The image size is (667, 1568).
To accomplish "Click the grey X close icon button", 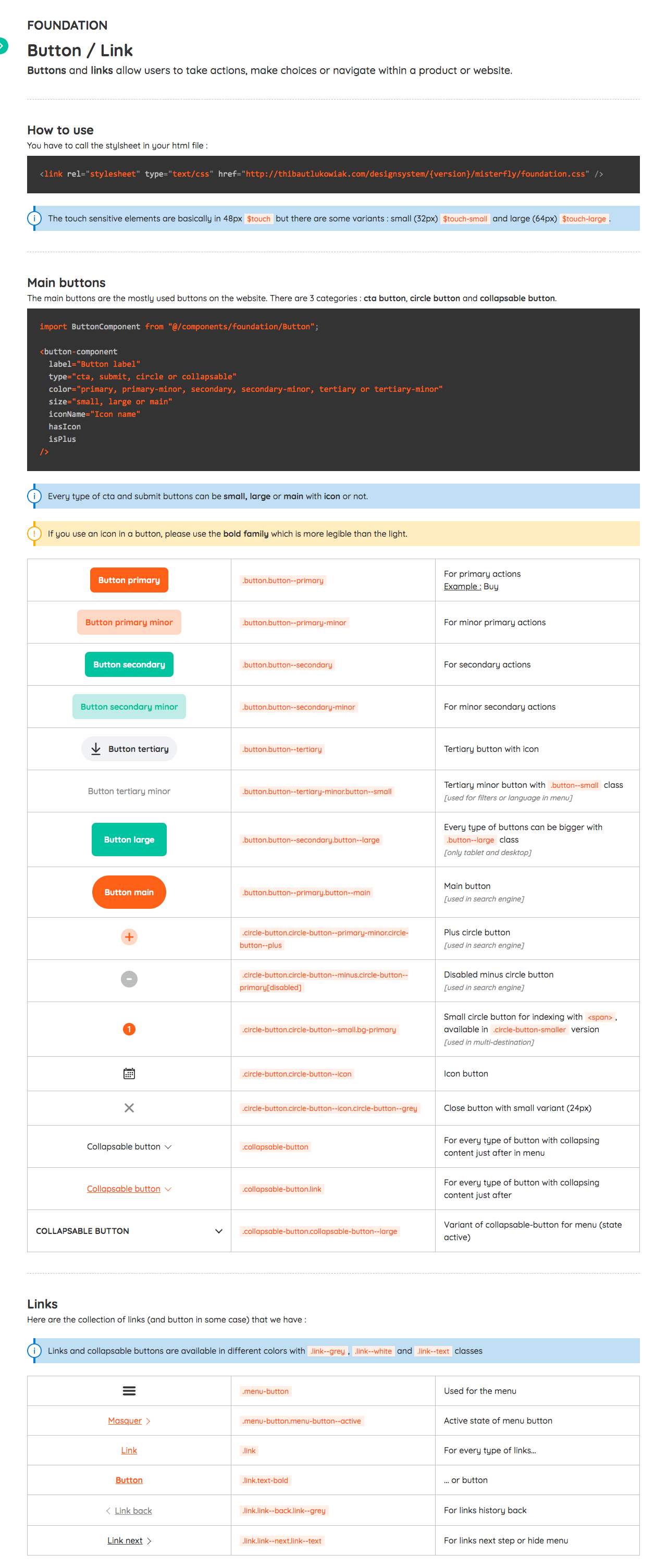I will 129,1108.
